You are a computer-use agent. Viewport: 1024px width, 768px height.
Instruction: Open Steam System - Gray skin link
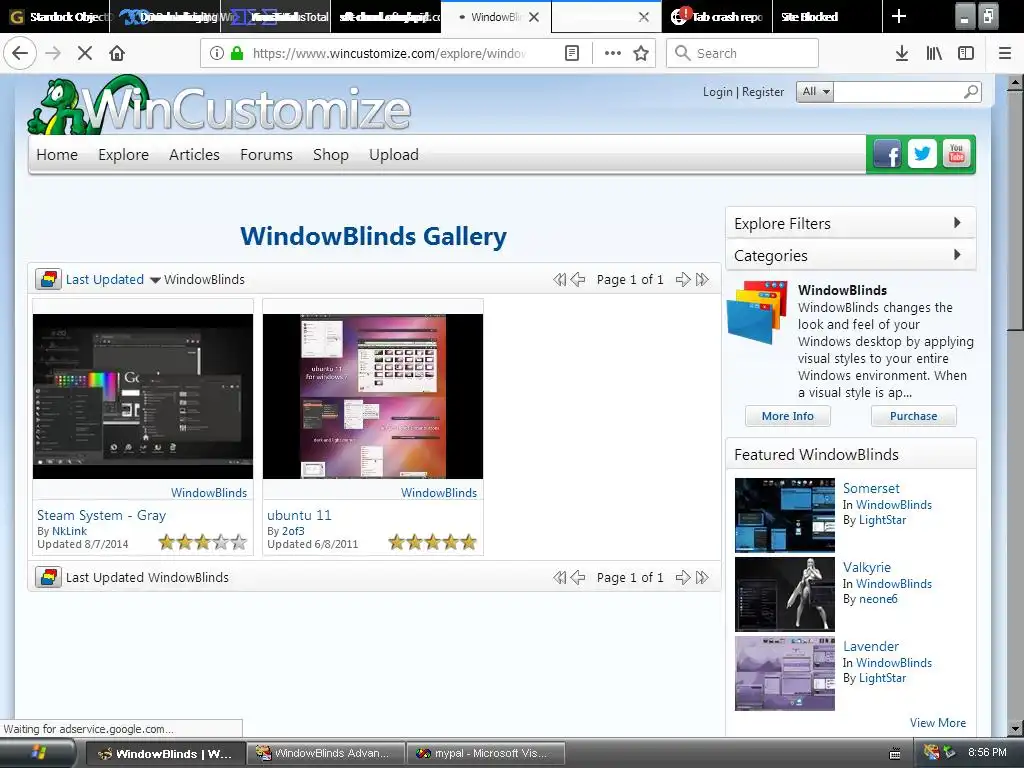coord(101,515)
